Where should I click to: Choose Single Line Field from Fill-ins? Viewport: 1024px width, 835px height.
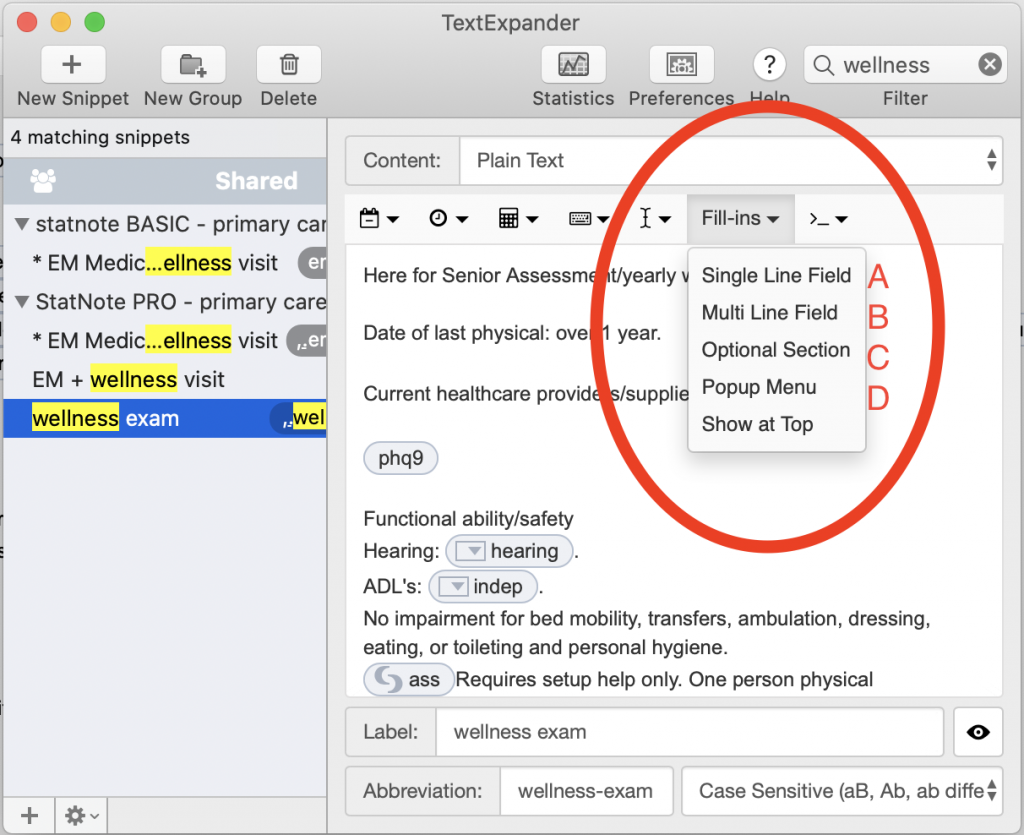(x=776, y=276)
